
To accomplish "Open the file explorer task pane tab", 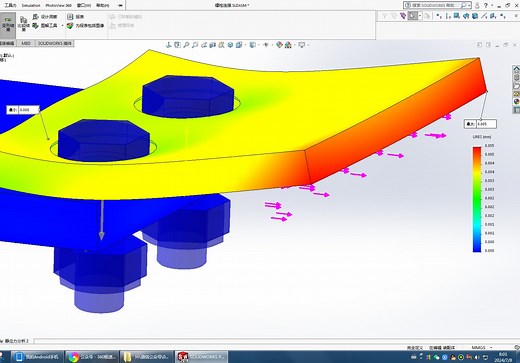I will coord(516,86).
